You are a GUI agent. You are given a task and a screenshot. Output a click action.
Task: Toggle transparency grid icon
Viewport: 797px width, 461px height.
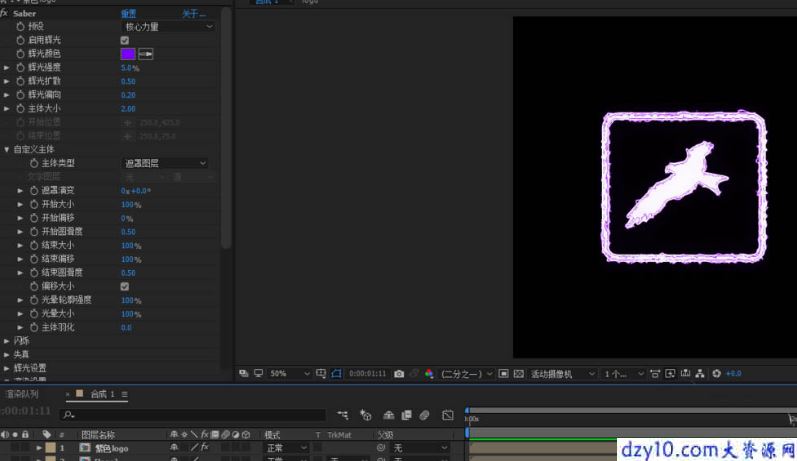tap(518, 374)
